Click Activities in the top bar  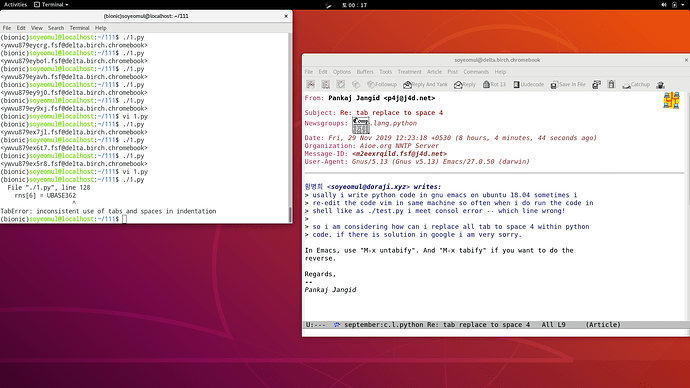15,4
